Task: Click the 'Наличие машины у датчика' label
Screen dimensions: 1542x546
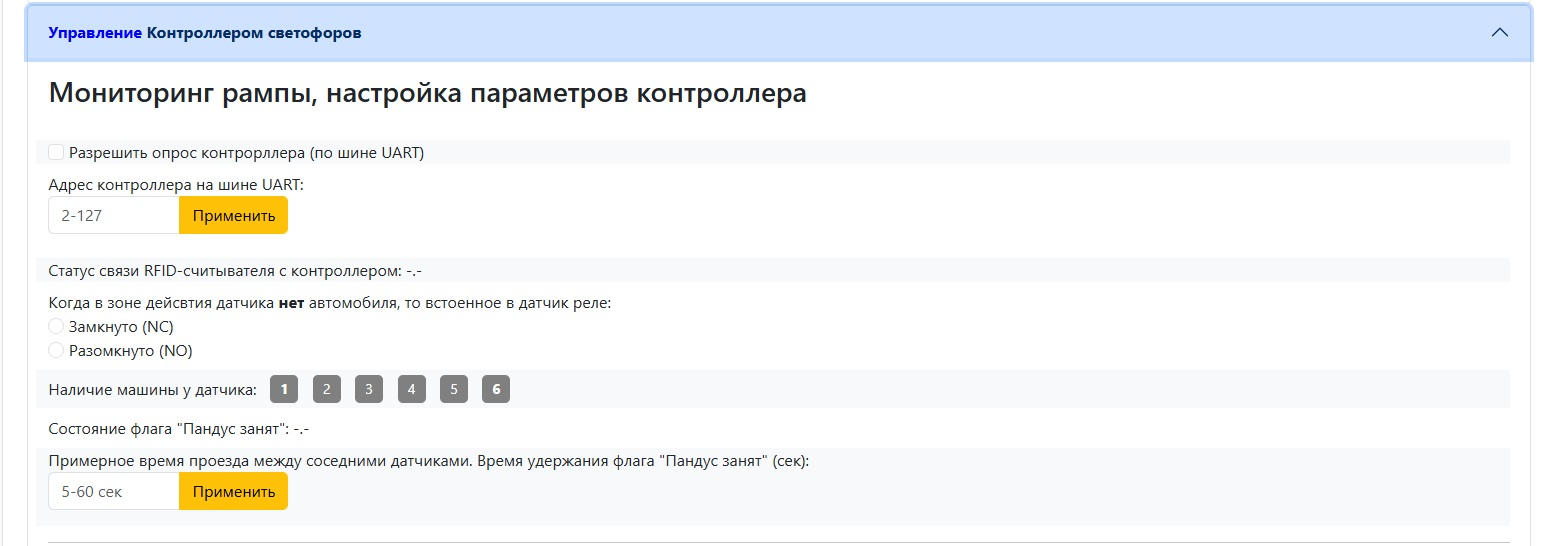Action: pos(152,389)
